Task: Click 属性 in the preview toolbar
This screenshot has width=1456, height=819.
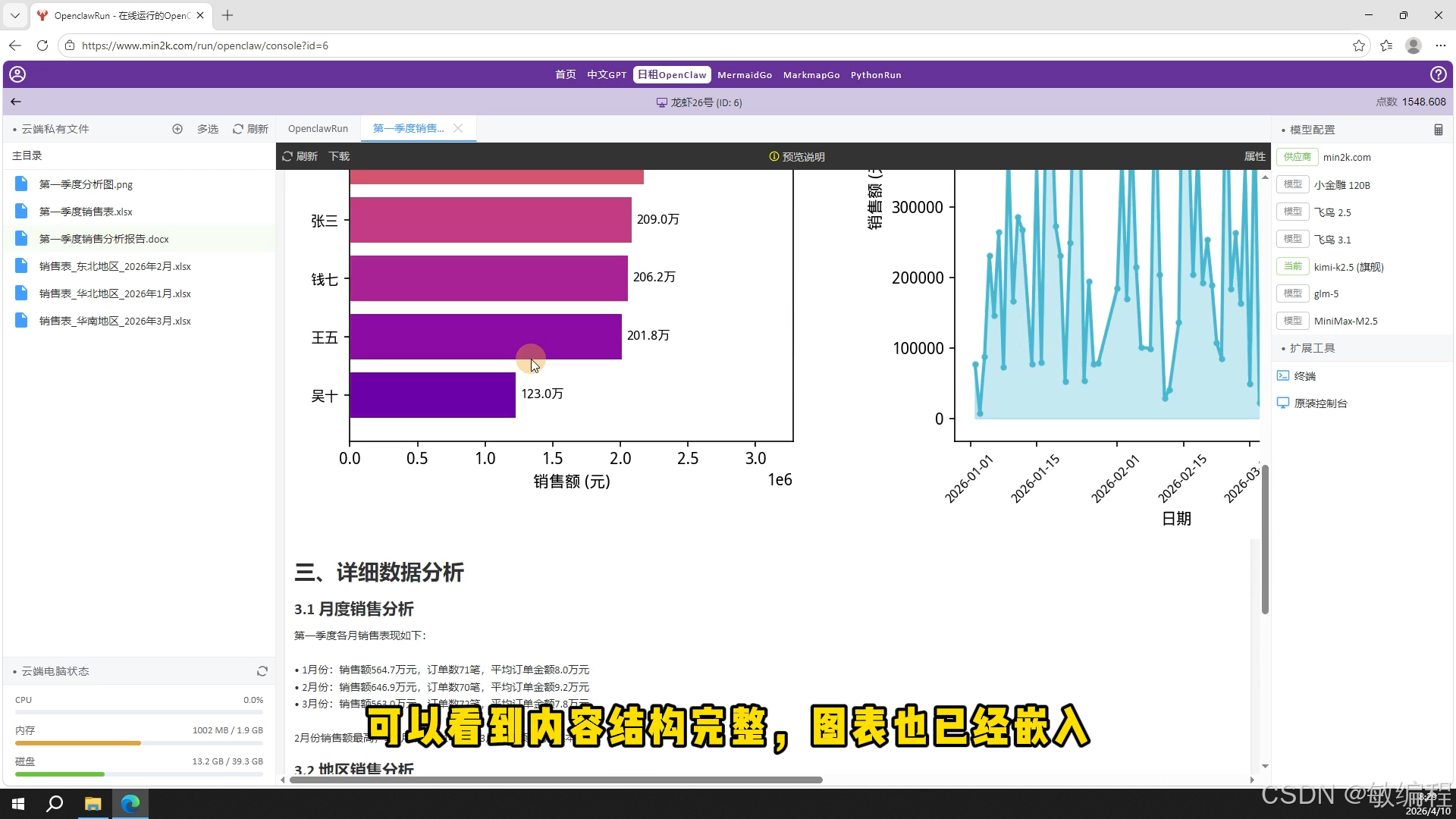Action: [x=1254, y=156]
